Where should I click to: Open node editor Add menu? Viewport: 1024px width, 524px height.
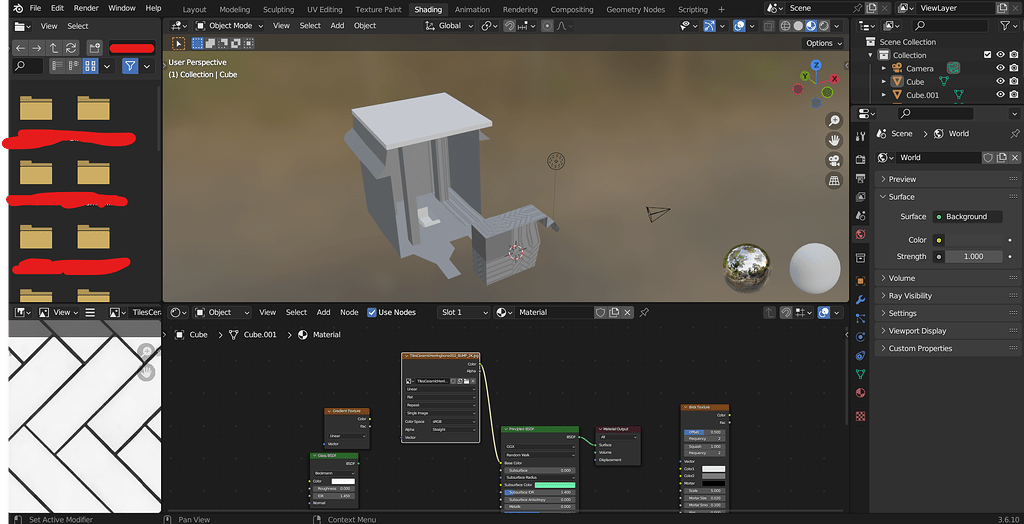(323, 312)
